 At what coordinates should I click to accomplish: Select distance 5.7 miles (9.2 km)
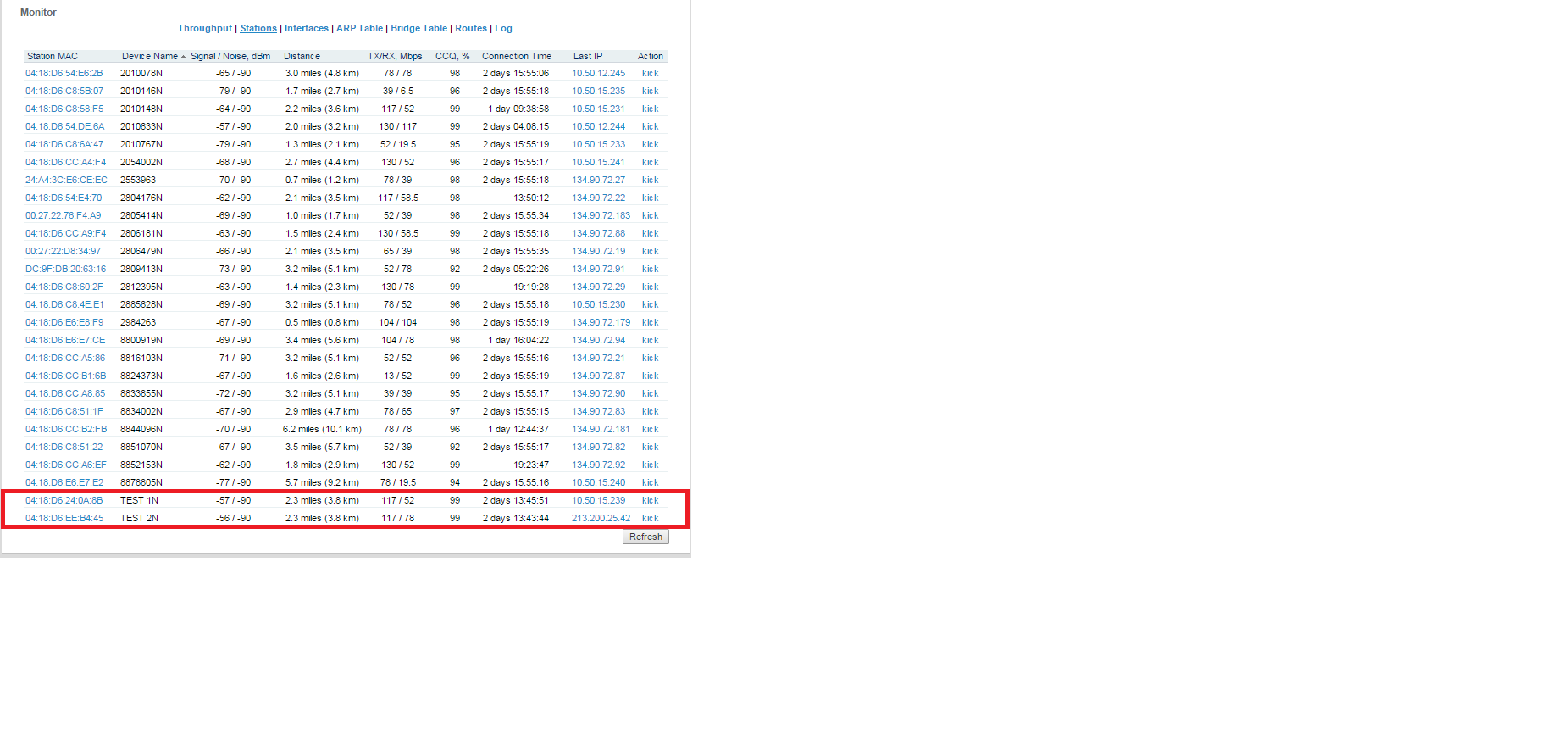(322, 482)
